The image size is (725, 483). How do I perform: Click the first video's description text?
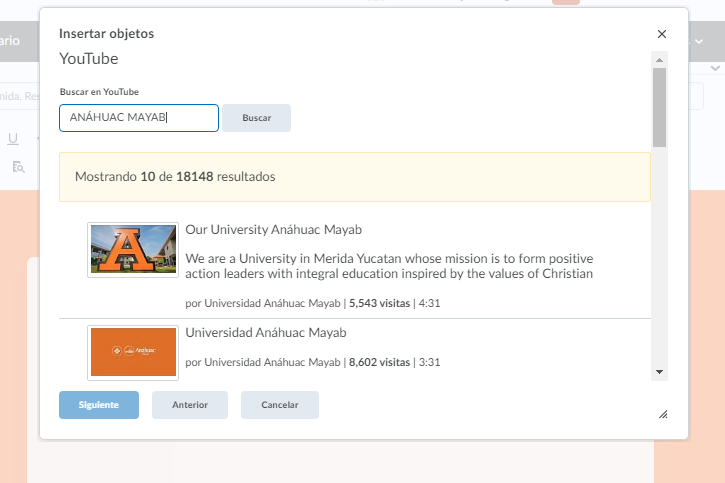click(389, 266)
